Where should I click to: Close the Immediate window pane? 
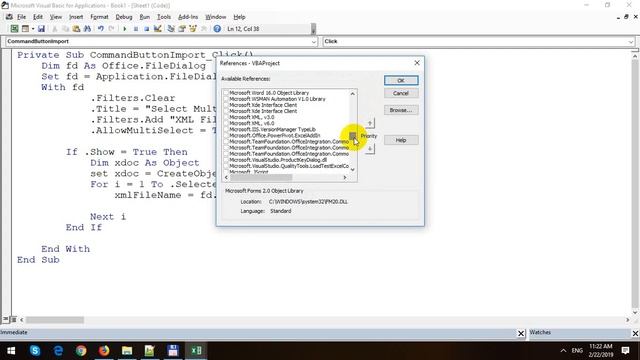521,333
